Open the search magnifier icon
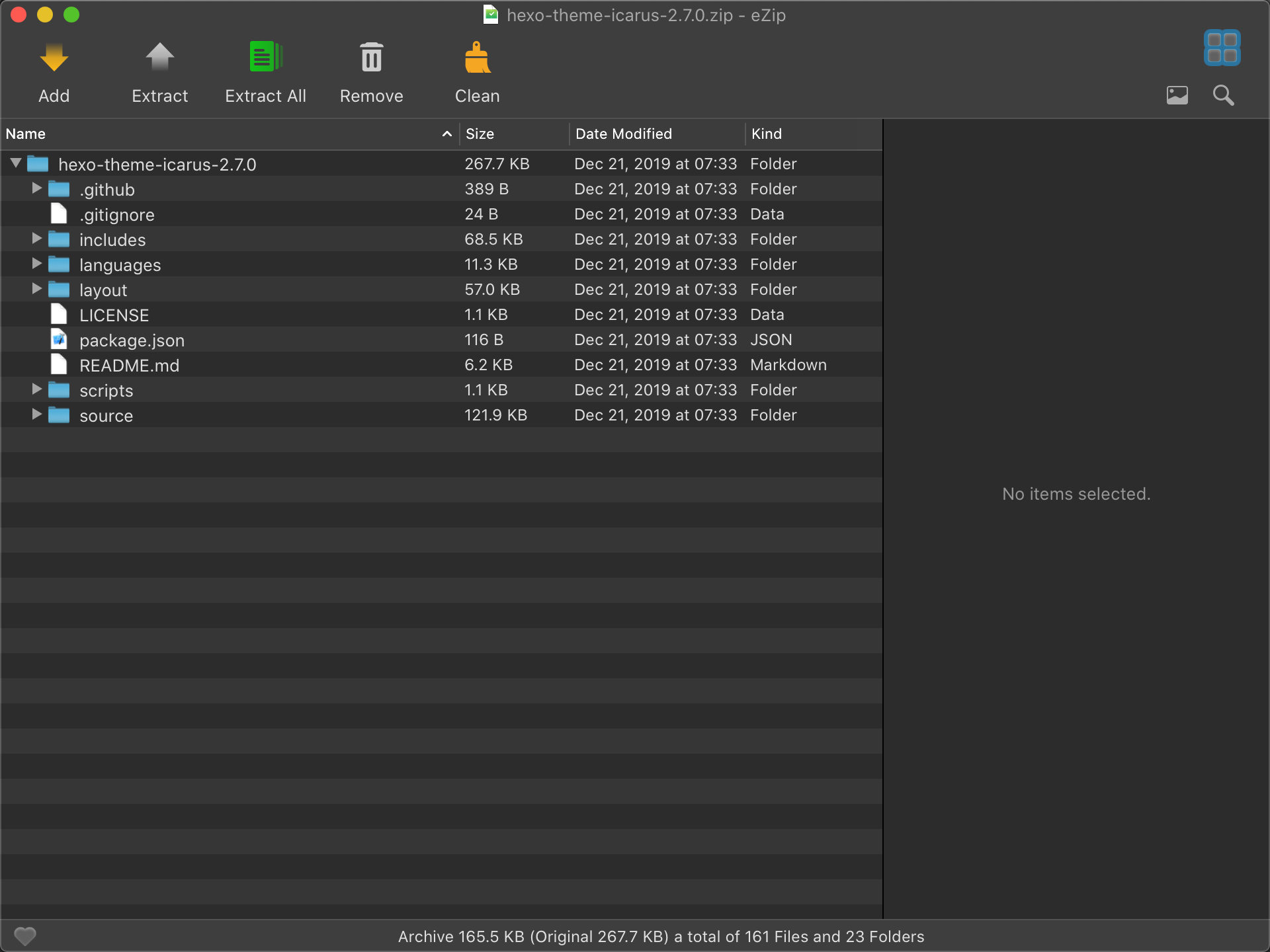Viewport: 1270px width, 952px height. 1224,95
